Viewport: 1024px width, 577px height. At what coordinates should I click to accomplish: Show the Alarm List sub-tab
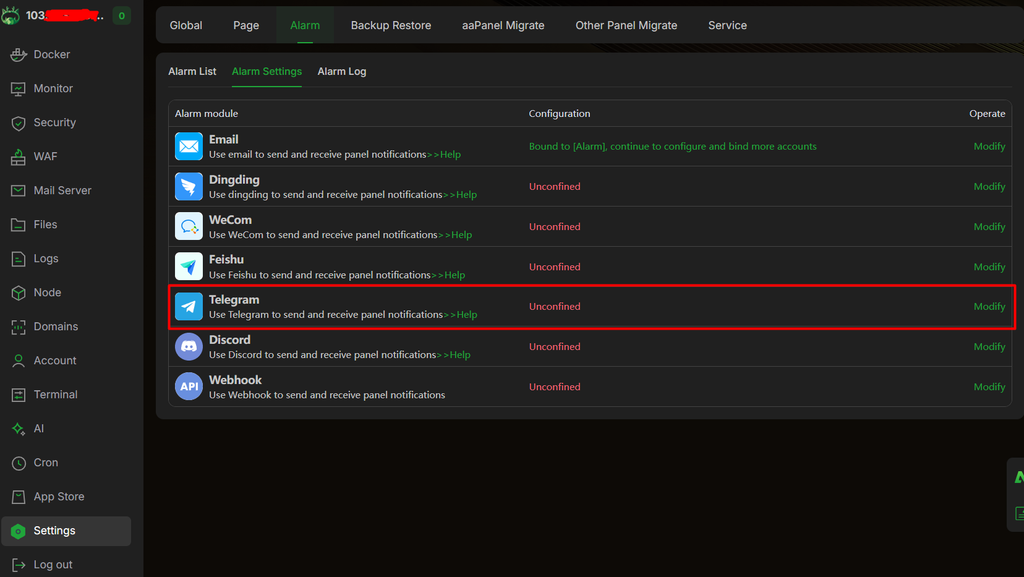(x=192, y=71)
